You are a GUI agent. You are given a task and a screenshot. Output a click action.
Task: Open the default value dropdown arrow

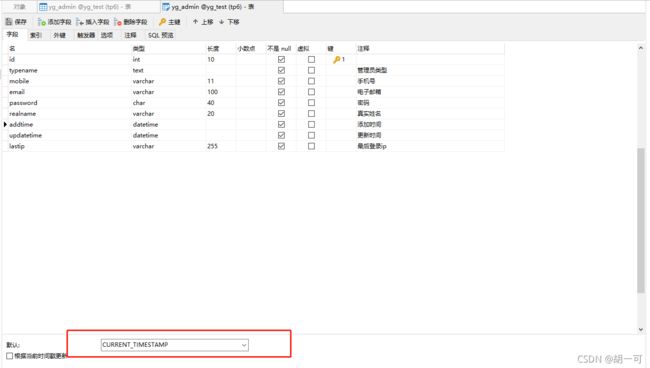244,345
